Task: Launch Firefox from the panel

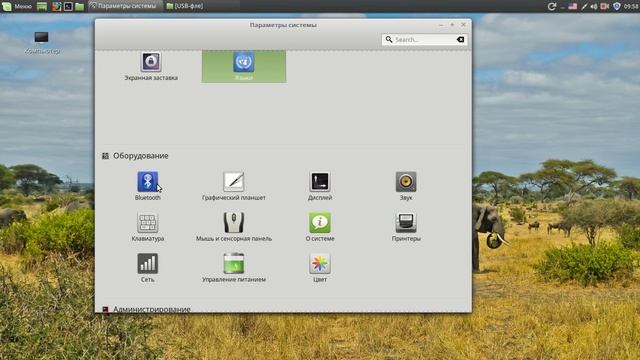Action: (56, 6)
